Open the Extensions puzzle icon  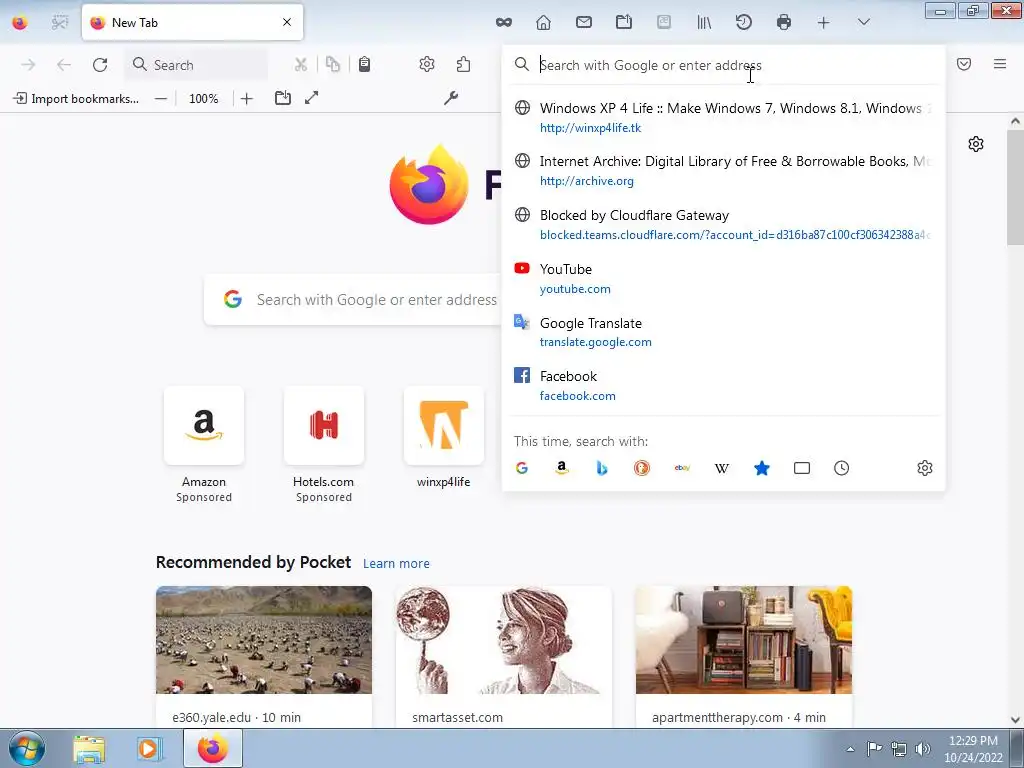(x=463, y=64)
